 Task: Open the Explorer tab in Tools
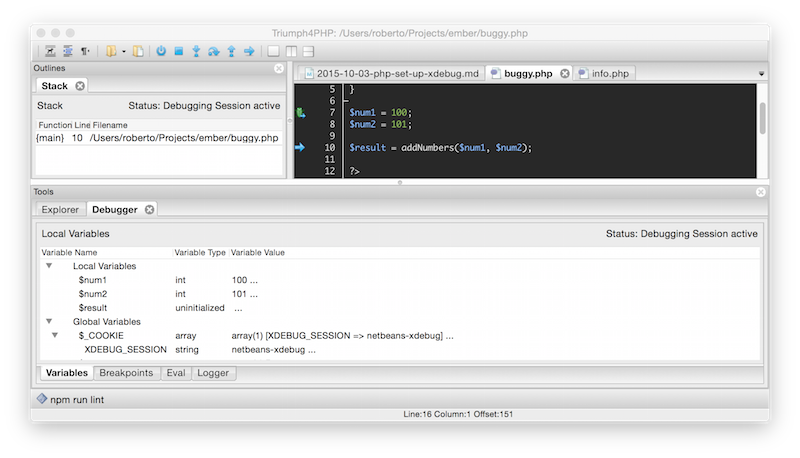(59, 209)
